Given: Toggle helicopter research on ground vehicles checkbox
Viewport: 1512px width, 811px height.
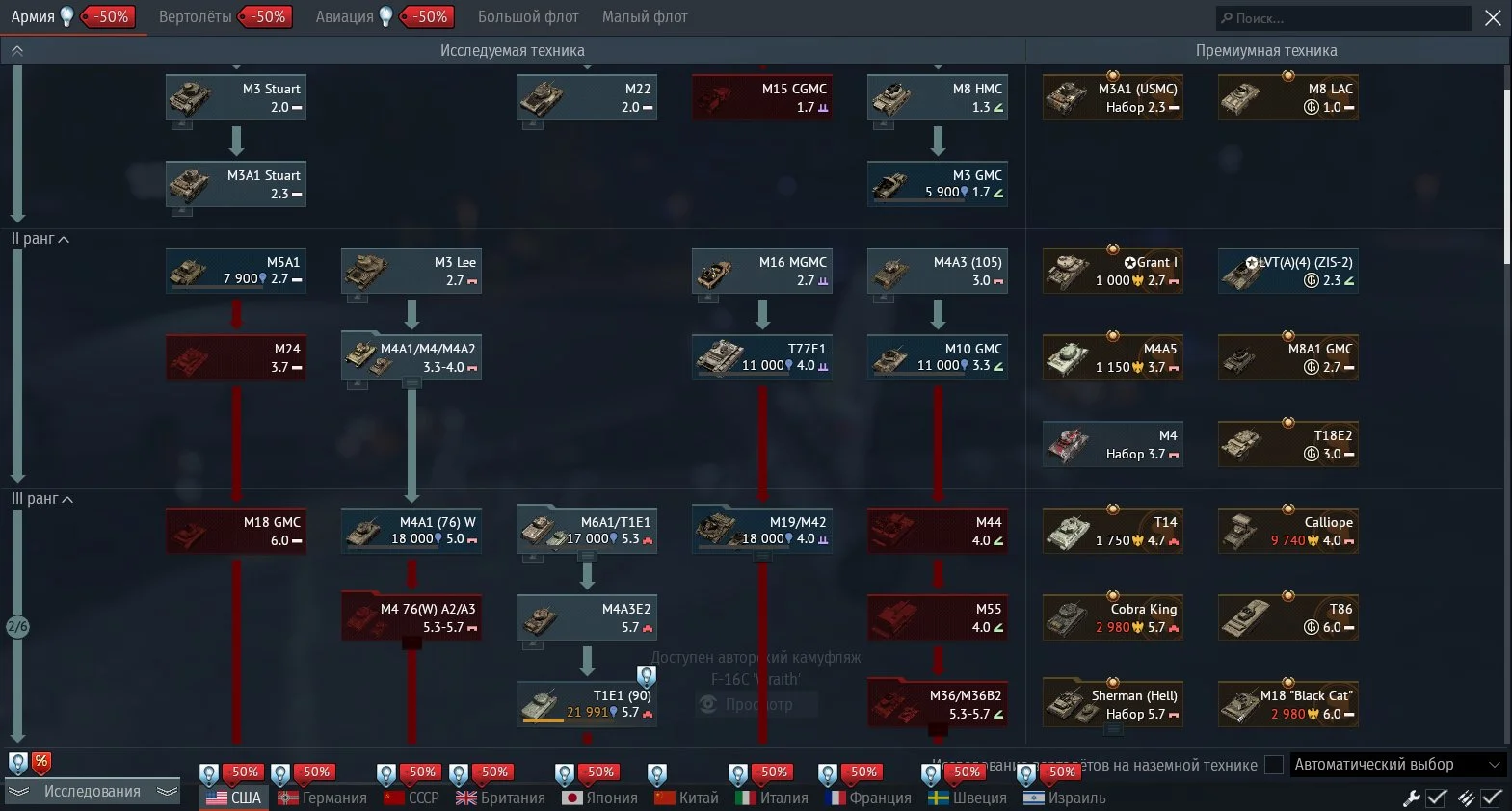Looking at the screenshot, I should tap(1274, 765).
